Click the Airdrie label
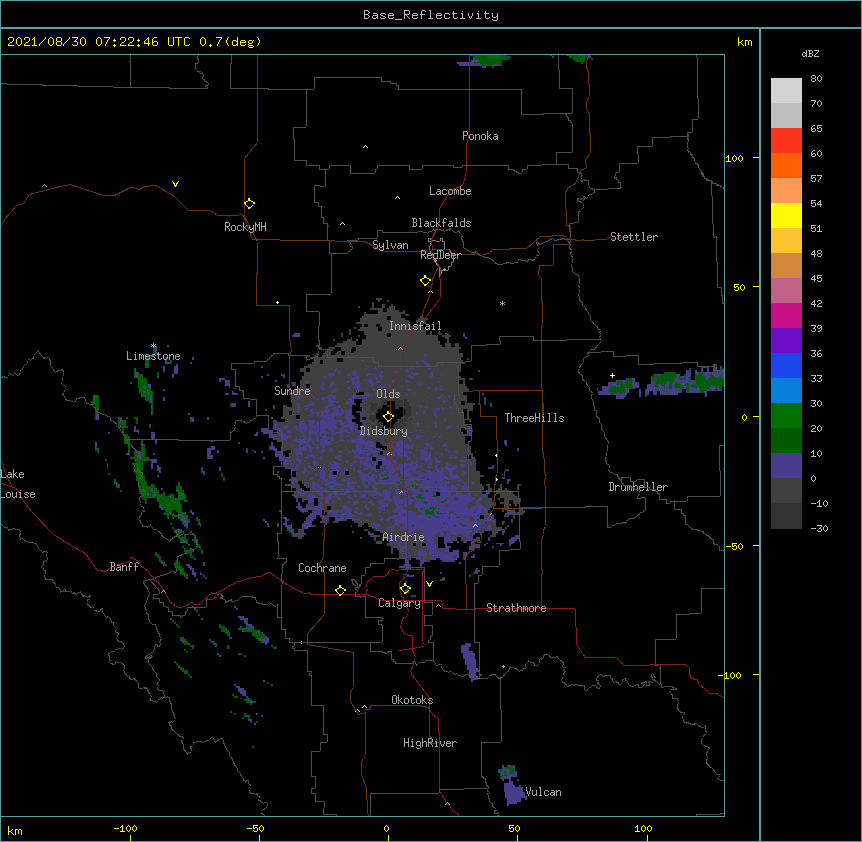The width and height of the screenshot is (862, 842). (403, 537)
